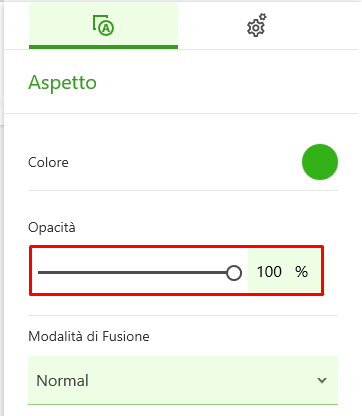Switch to the settings gear tab

click(x=257, y=25)
